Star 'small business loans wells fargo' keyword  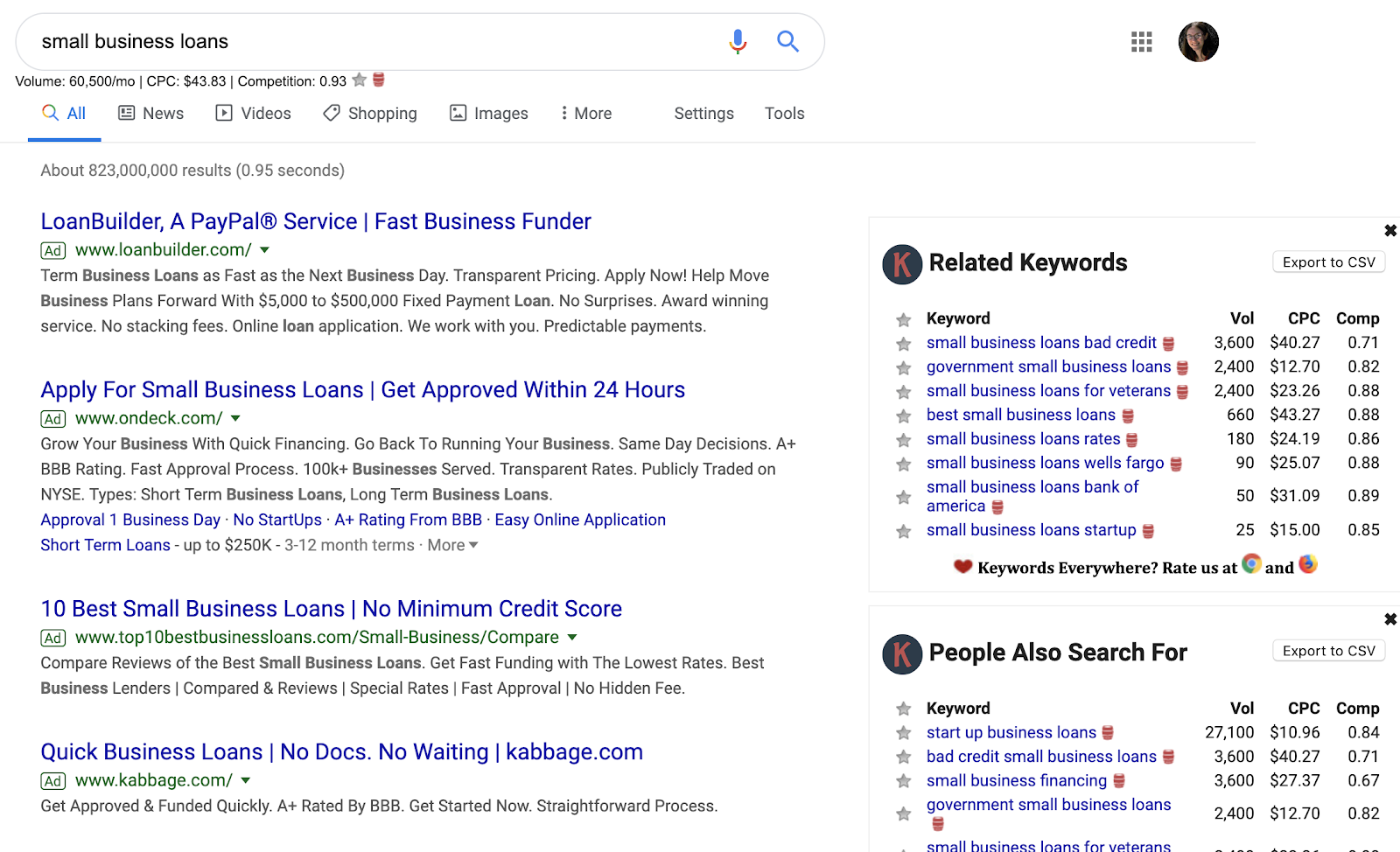point(904,464)
